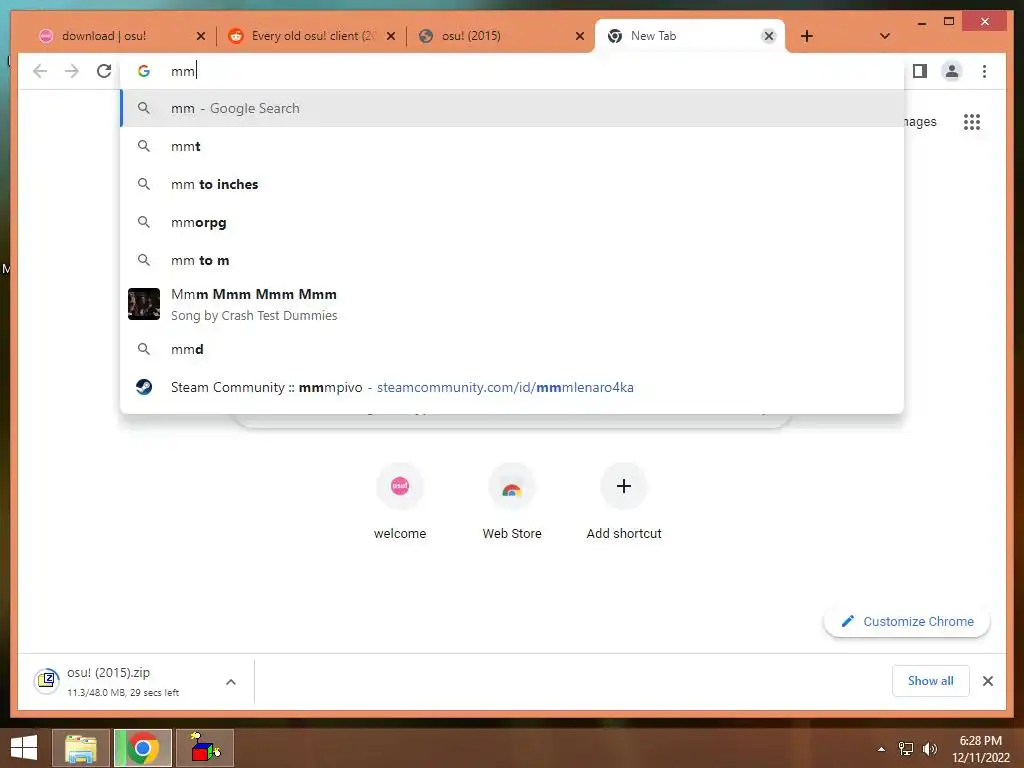Open the Chrome three-dot menu
This screenshot has height=768, width=1024.
(984, 71)
